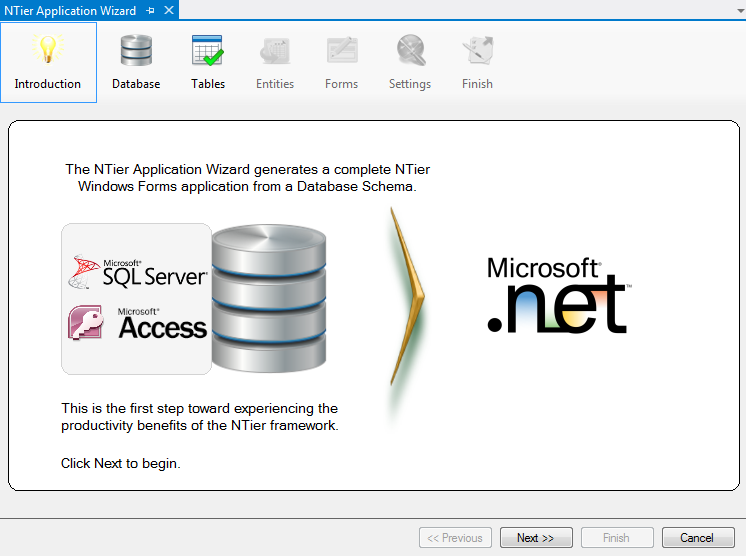
Task: Open the document tab list dropdown arrow
Action: pyautogui.click(x=740, y=11)
